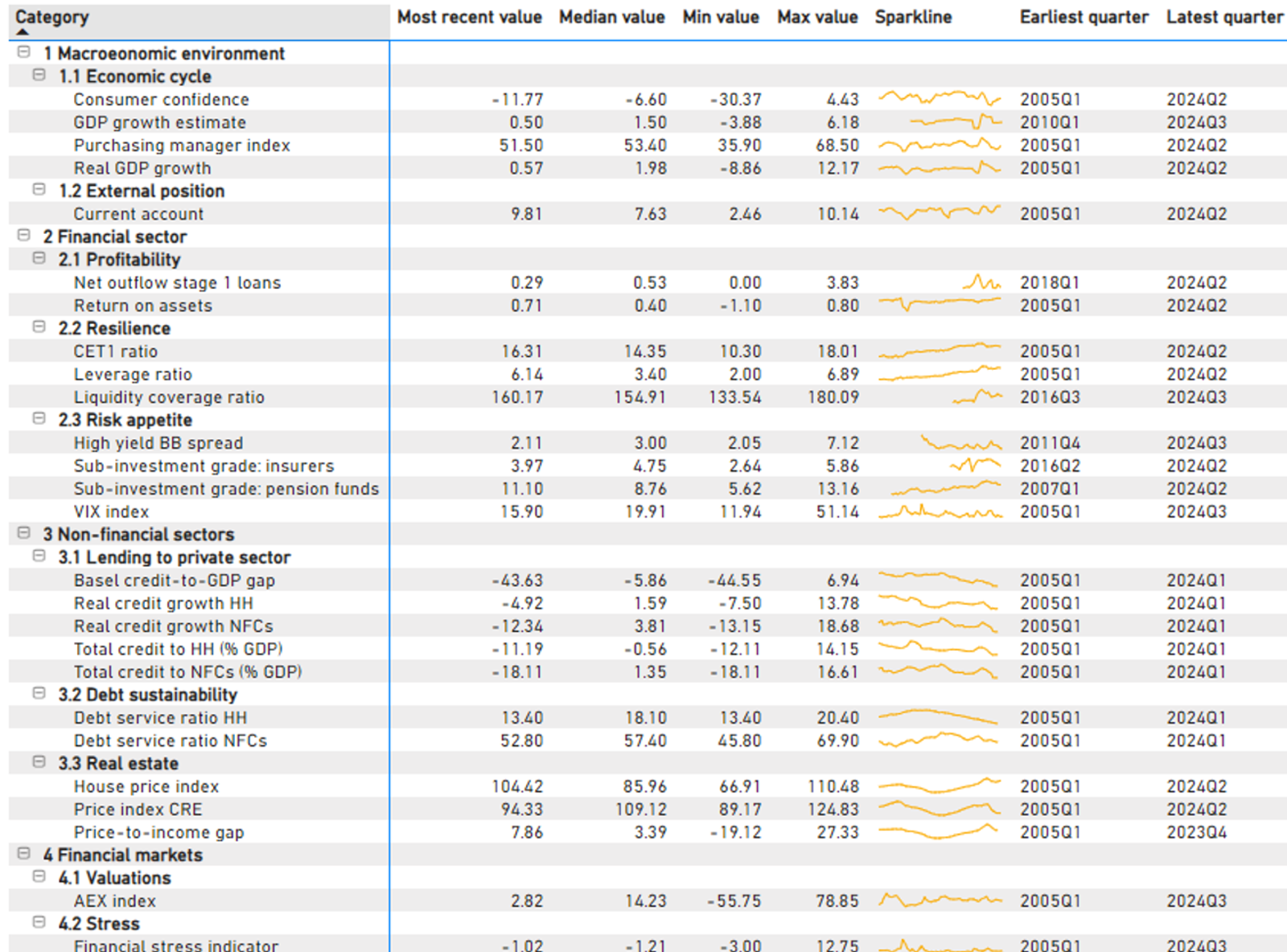Click the AEX index sparkline chart

939,901
